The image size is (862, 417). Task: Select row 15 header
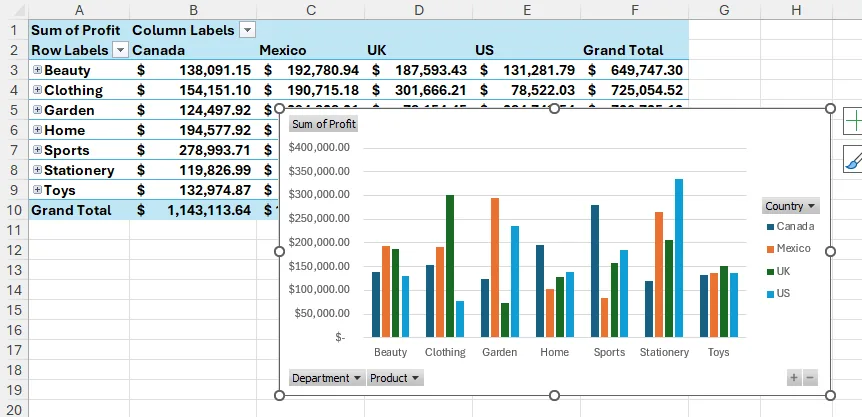[x=14, y=310]
